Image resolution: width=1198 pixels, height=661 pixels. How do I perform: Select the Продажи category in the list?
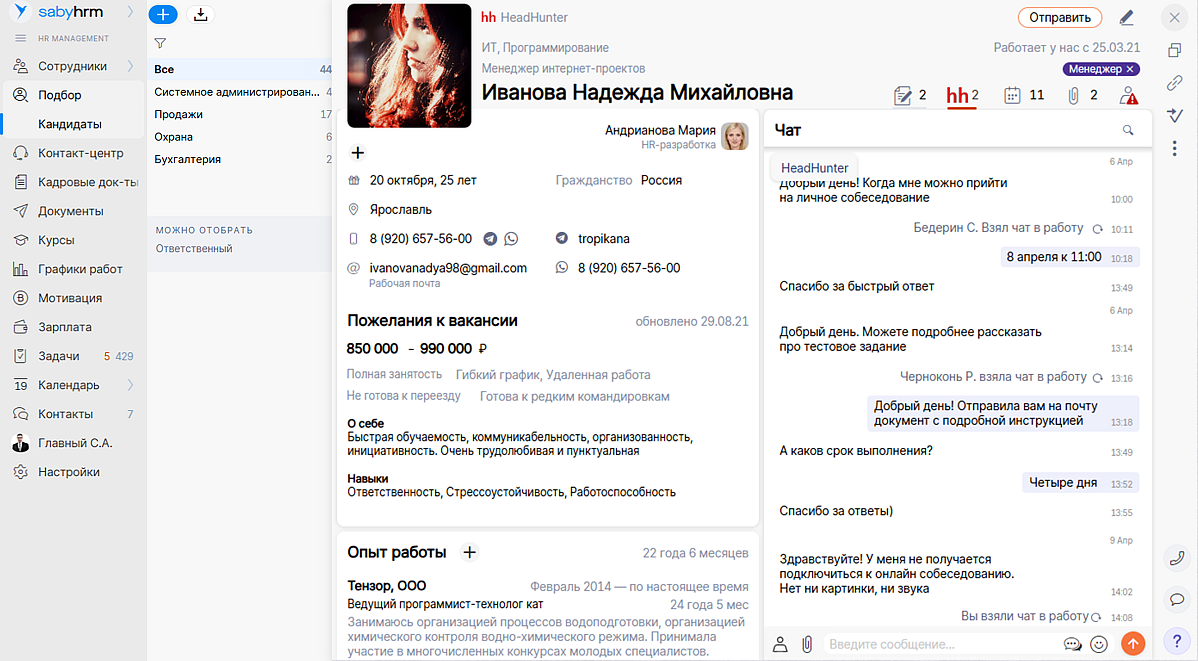(x=179, y=114)
